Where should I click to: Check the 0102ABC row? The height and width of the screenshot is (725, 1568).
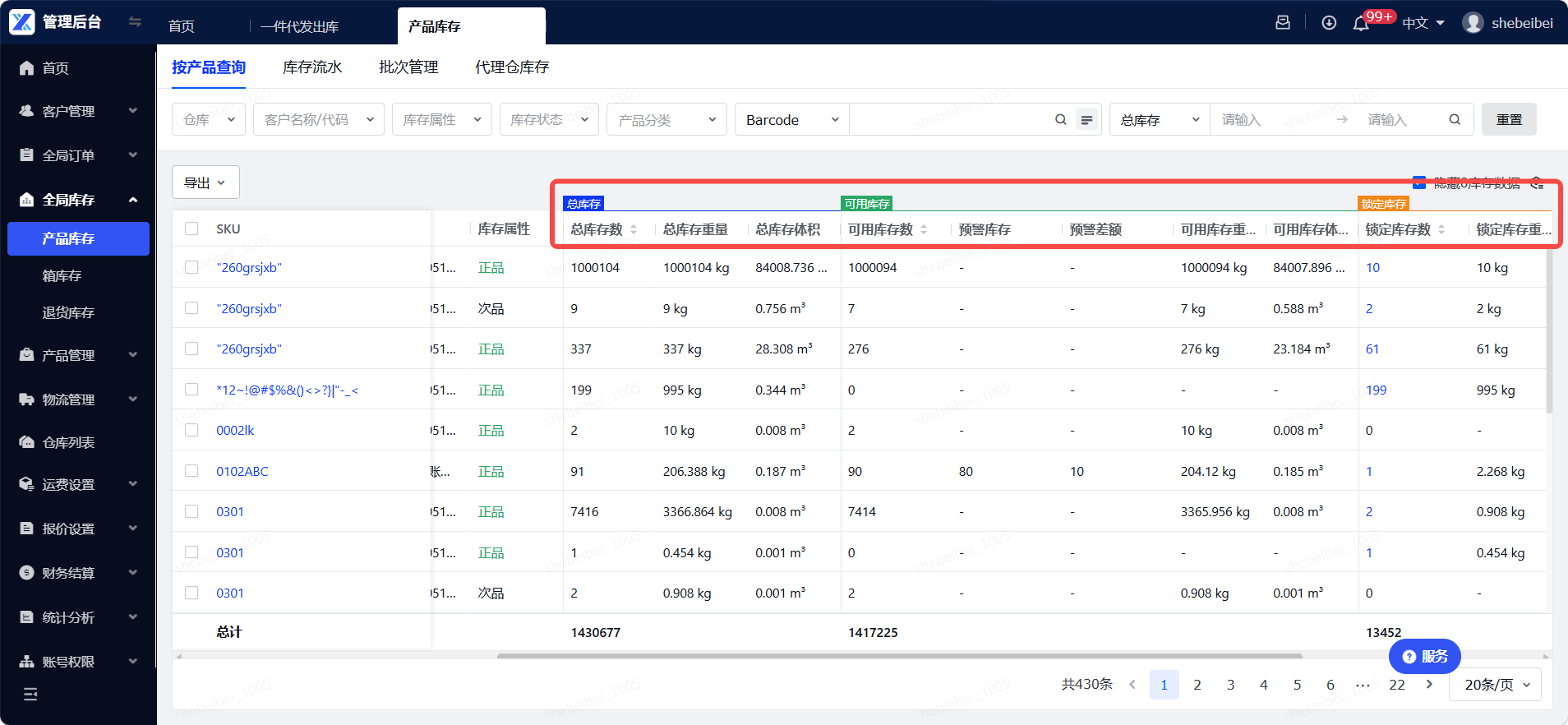coord(191,471)
